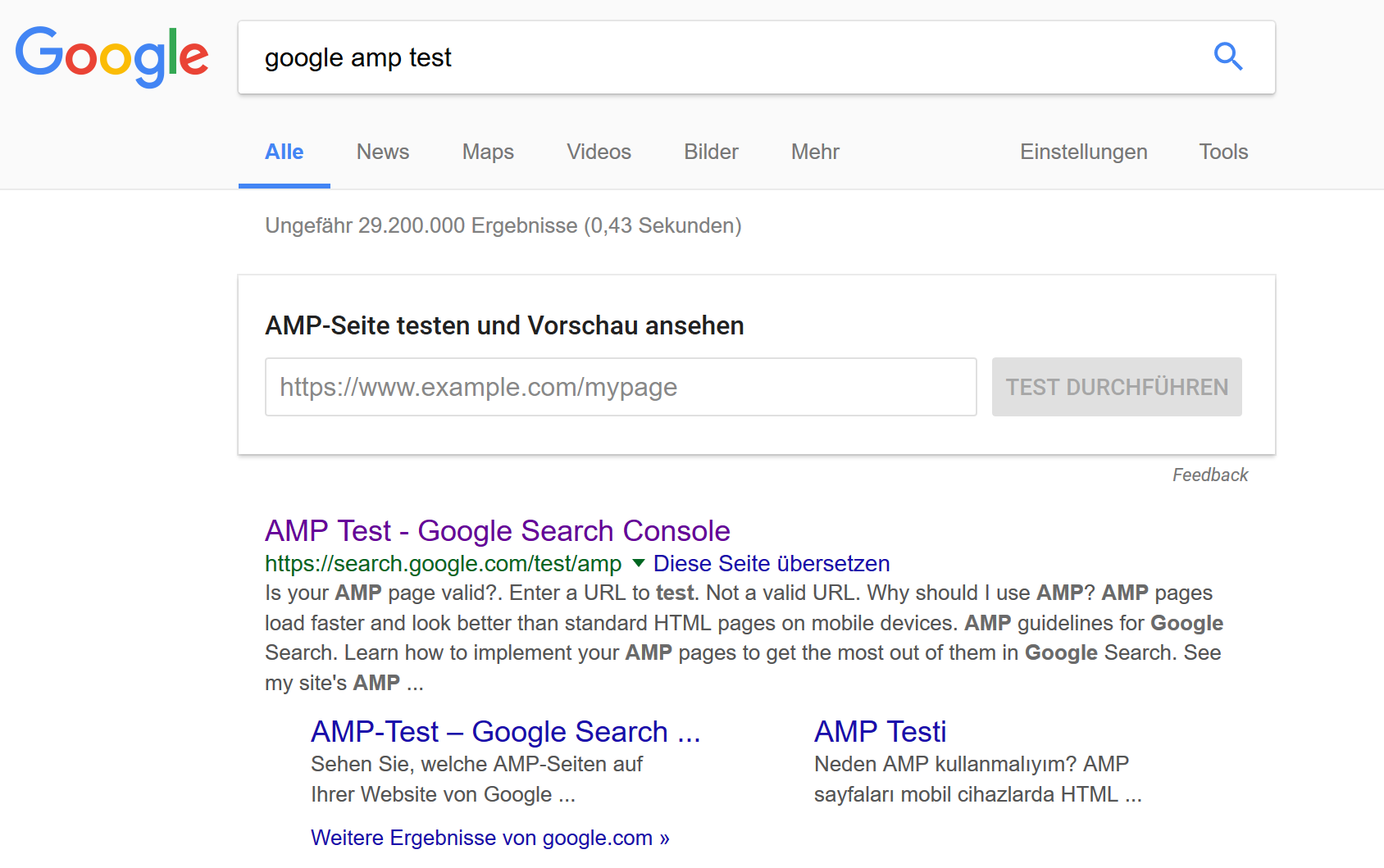This screenshot has width=1384, height=868.
Task: Click the Google logo to return home
Action: click(x=112, y=55)
